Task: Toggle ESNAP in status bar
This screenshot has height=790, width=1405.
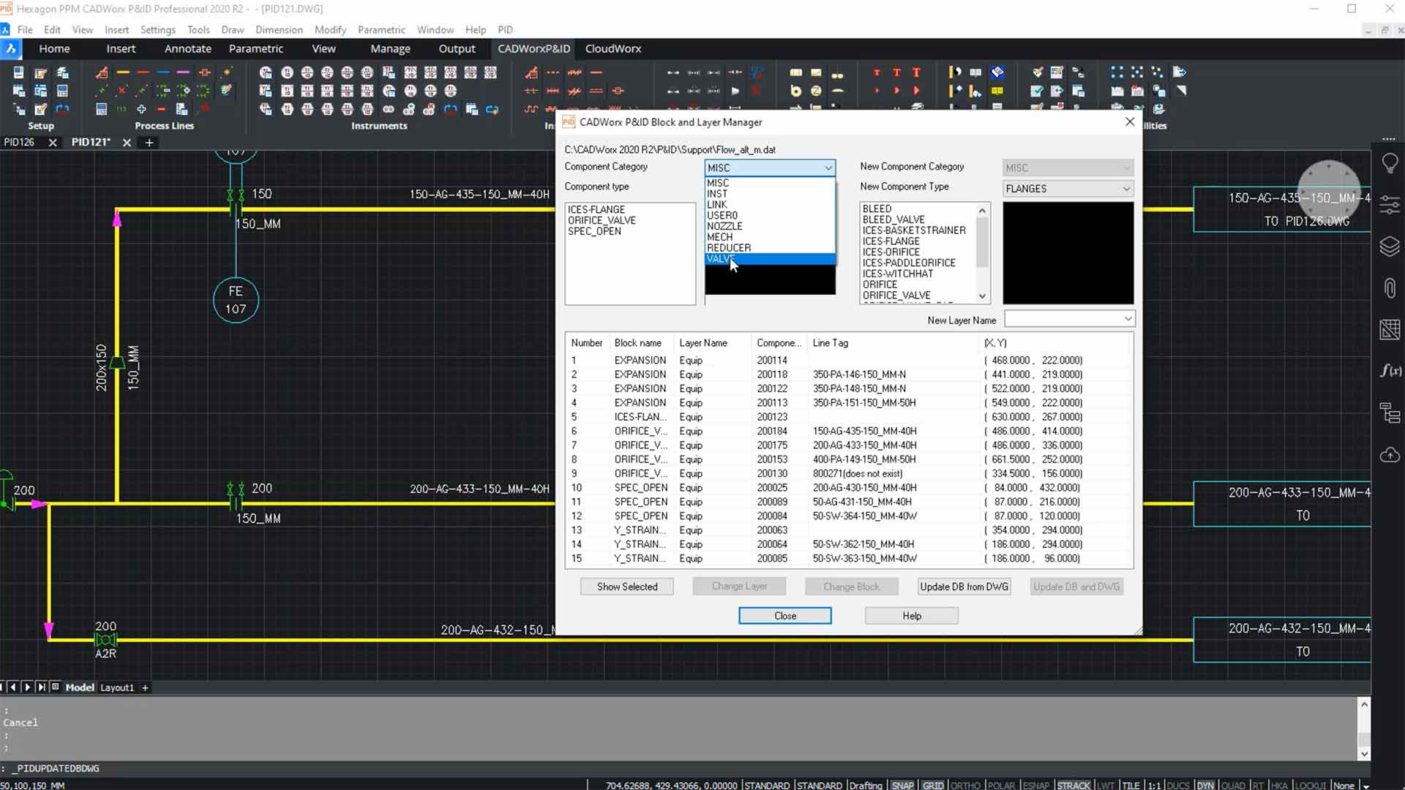Action: (x=1036, y=785)
